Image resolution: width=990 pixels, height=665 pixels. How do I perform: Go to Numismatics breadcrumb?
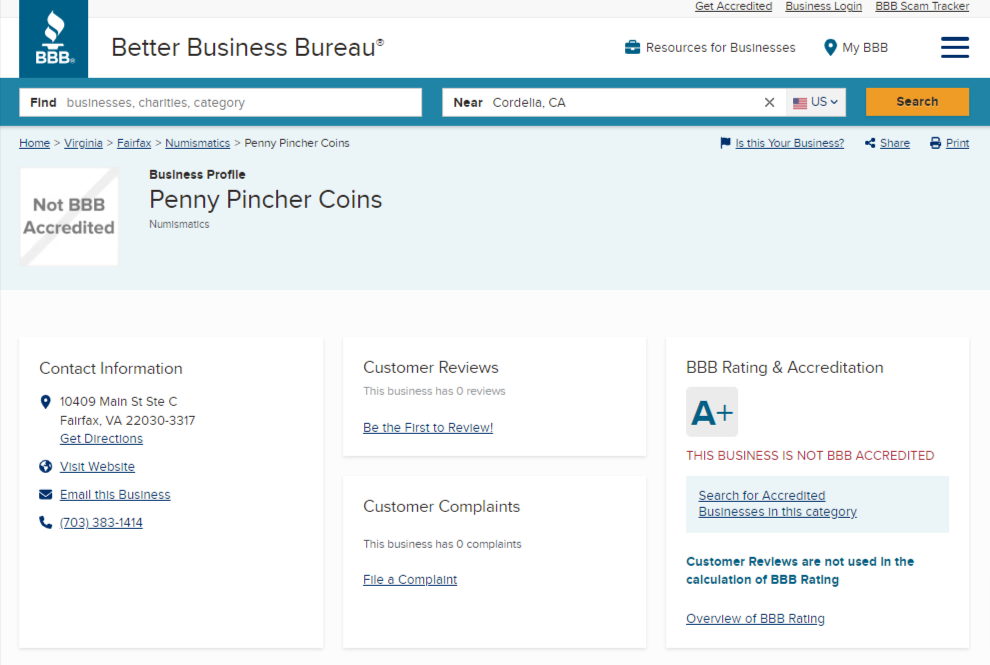pyautogui.click(x=198, y=143)
